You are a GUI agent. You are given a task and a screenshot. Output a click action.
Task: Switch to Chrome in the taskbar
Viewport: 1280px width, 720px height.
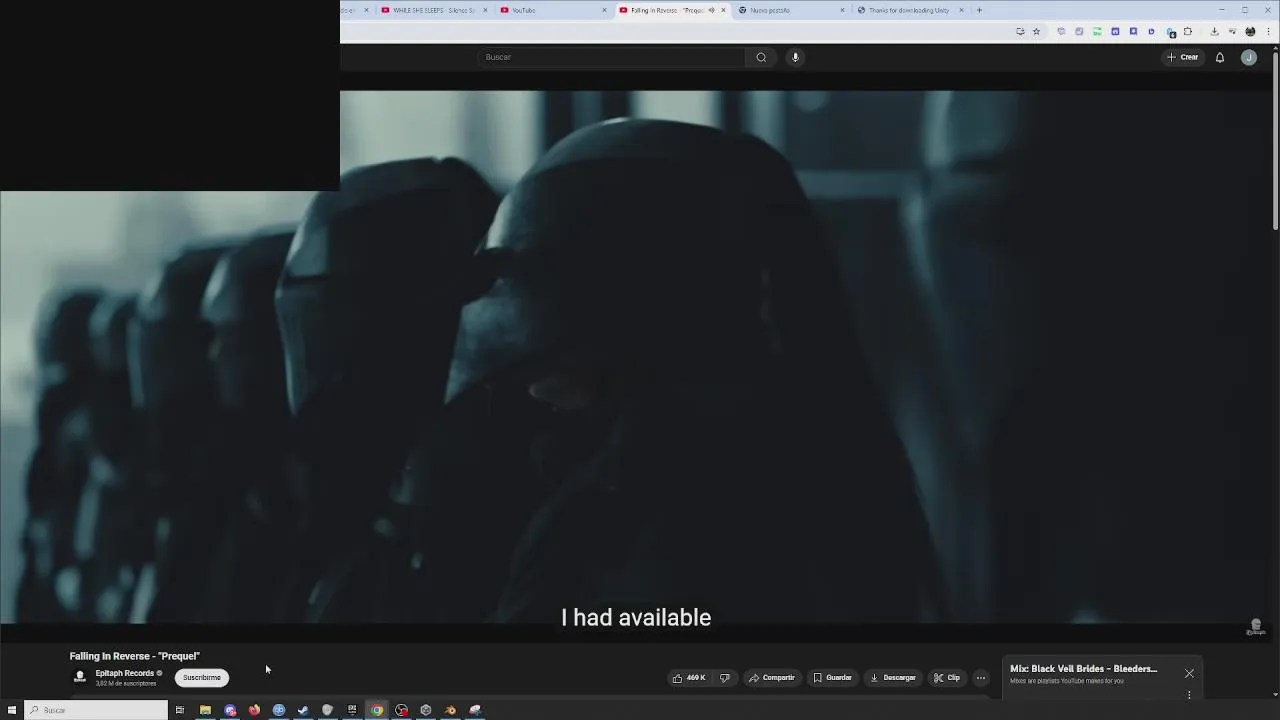pos(377,710)
